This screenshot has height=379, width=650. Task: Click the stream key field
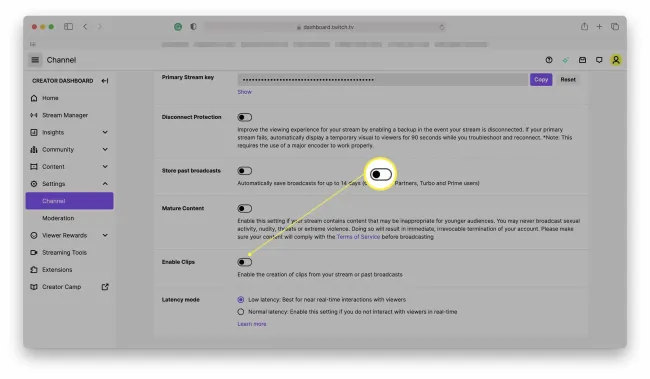383,80
